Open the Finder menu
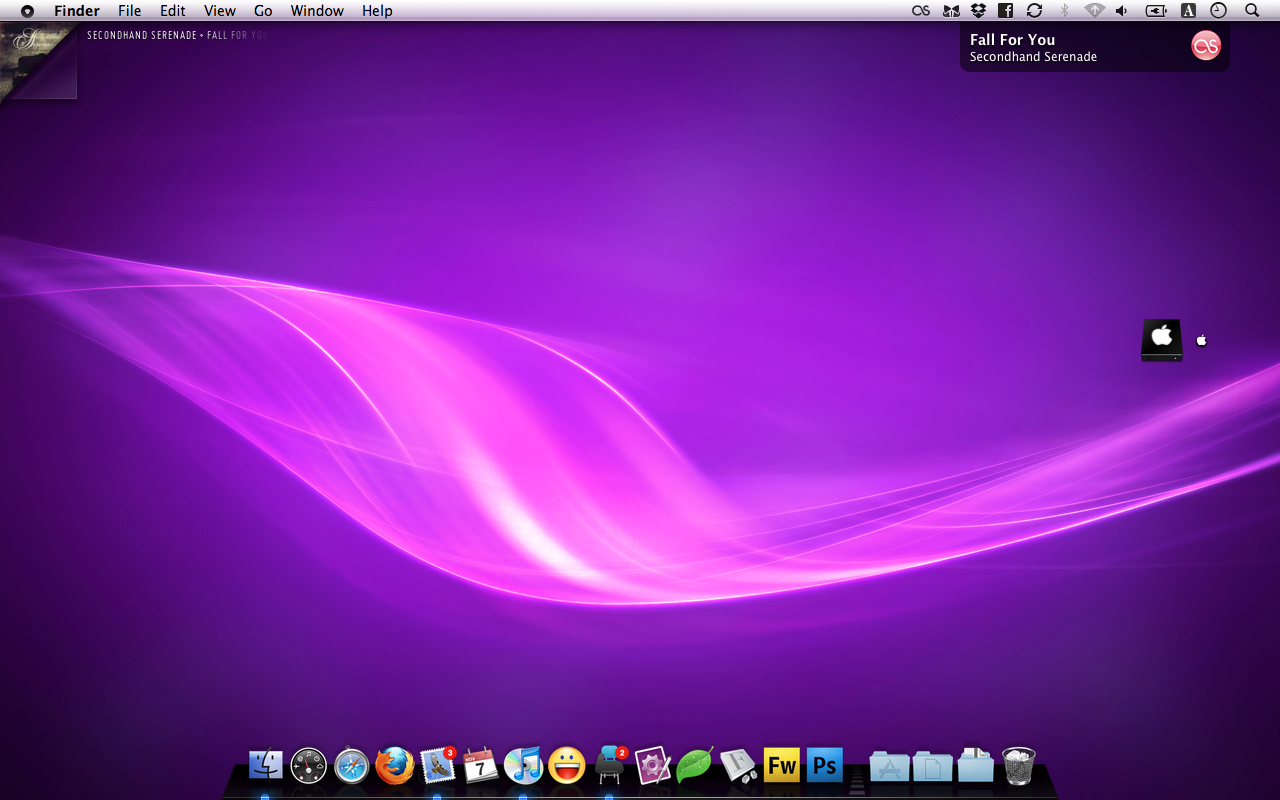The width and height of the screenshot is (1280, 800). coord(77,11)
